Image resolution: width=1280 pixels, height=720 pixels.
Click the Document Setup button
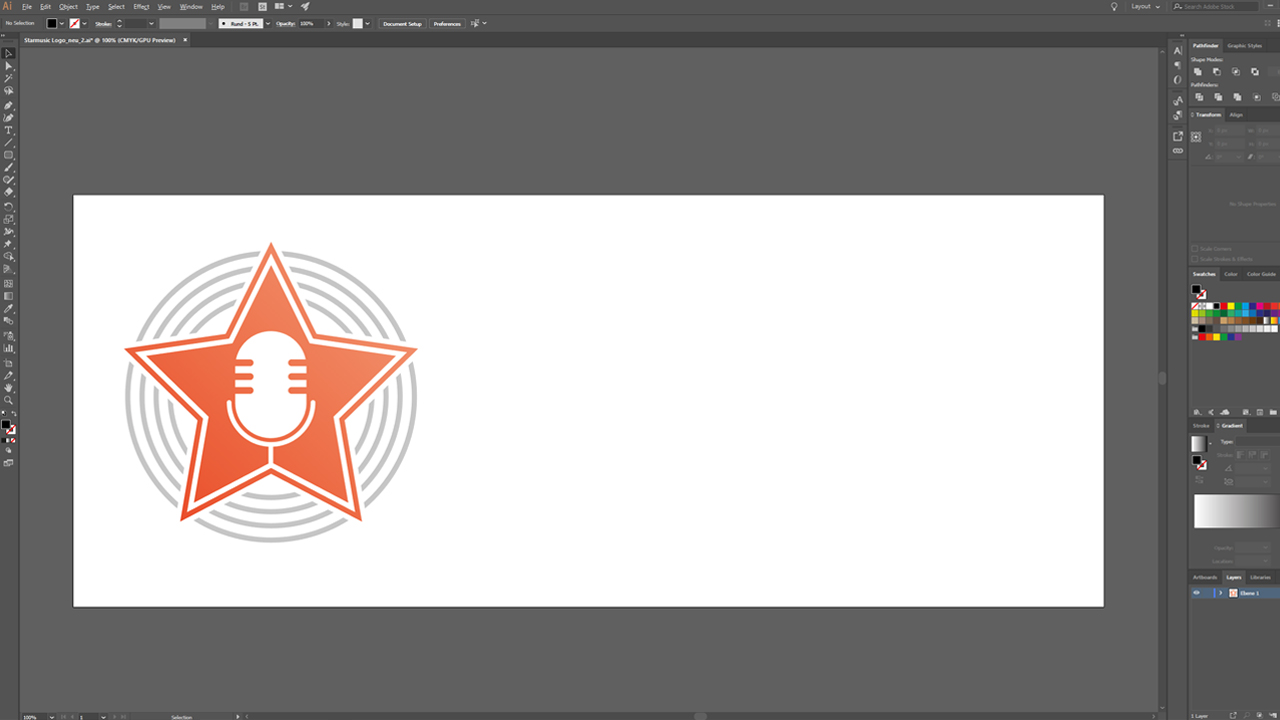tap(402, 23)
